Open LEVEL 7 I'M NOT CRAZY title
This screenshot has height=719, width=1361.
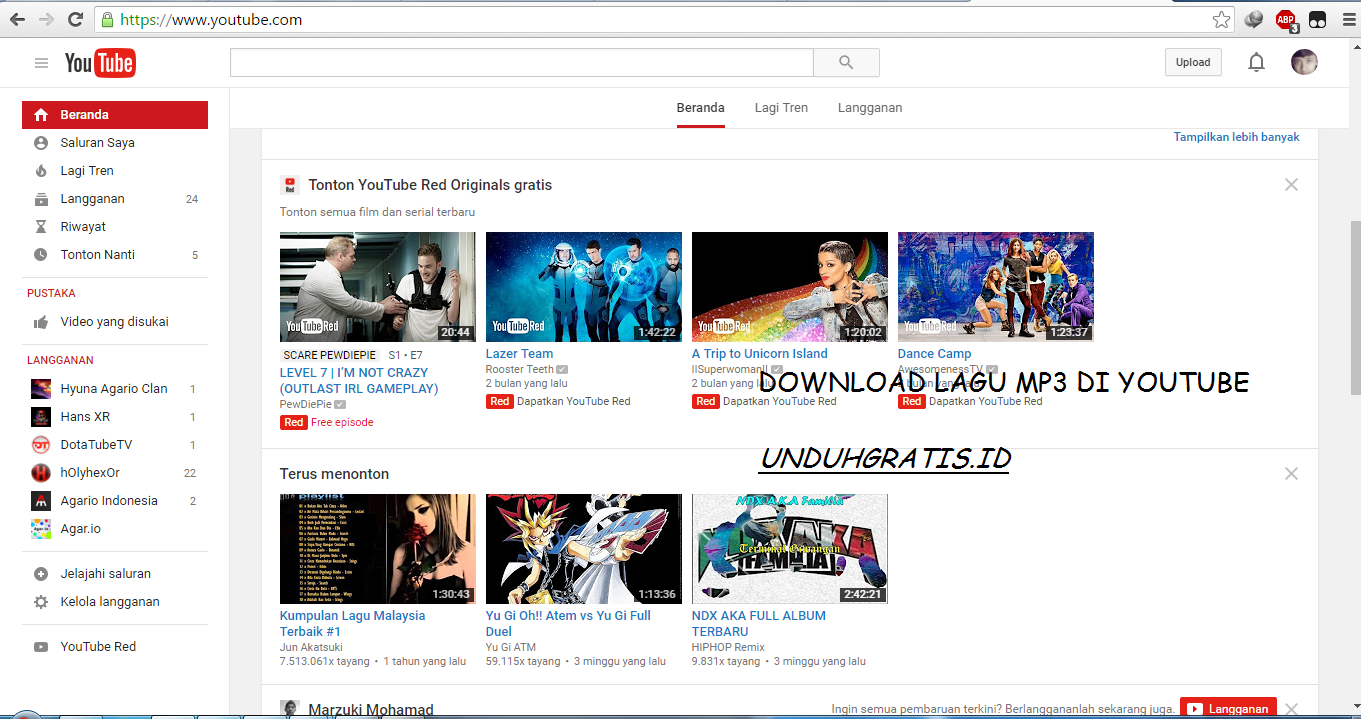pyautogui.click(x=359, y=381)
